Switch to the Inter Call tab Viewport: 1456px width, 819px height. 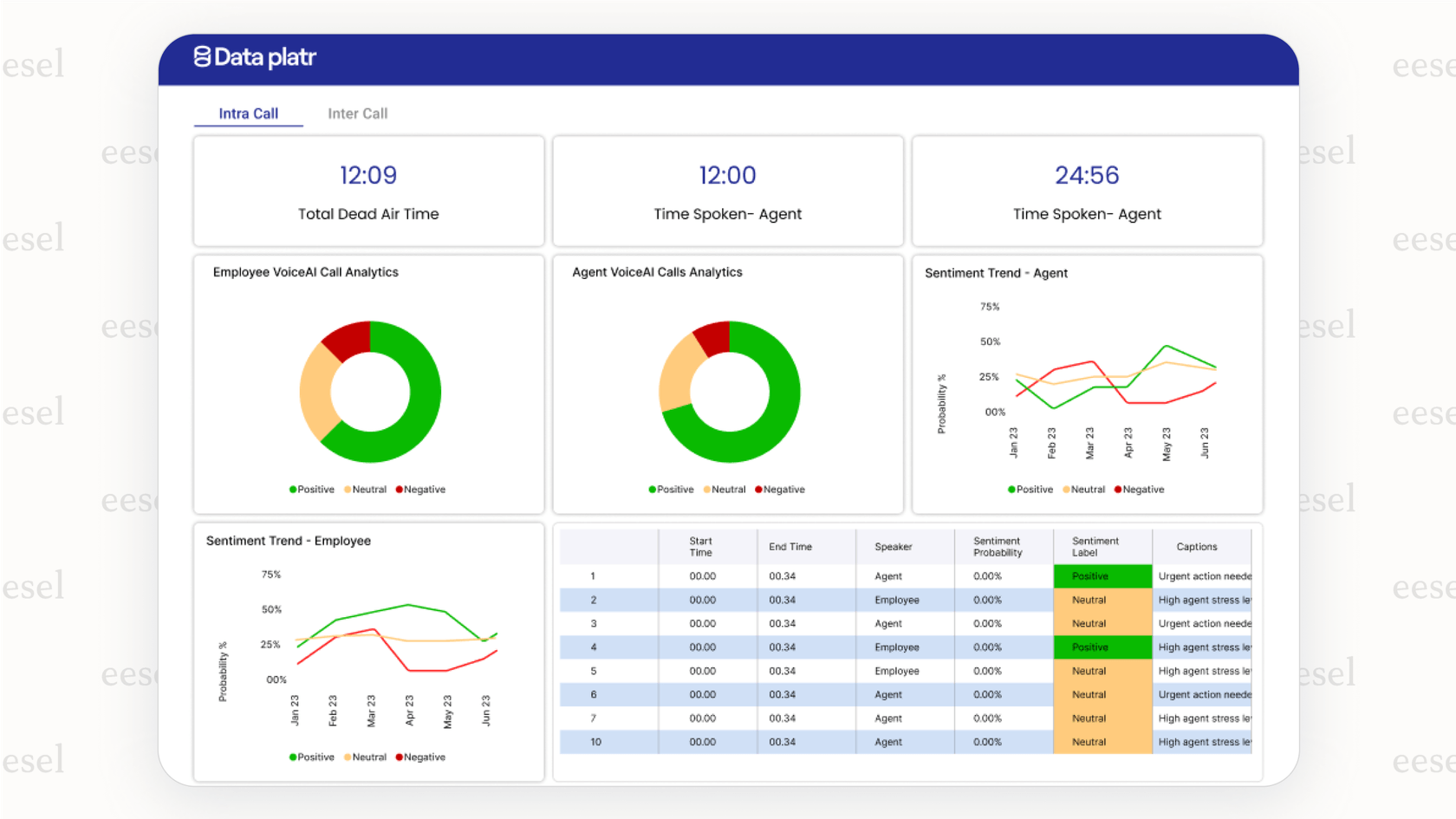[357, 113]
